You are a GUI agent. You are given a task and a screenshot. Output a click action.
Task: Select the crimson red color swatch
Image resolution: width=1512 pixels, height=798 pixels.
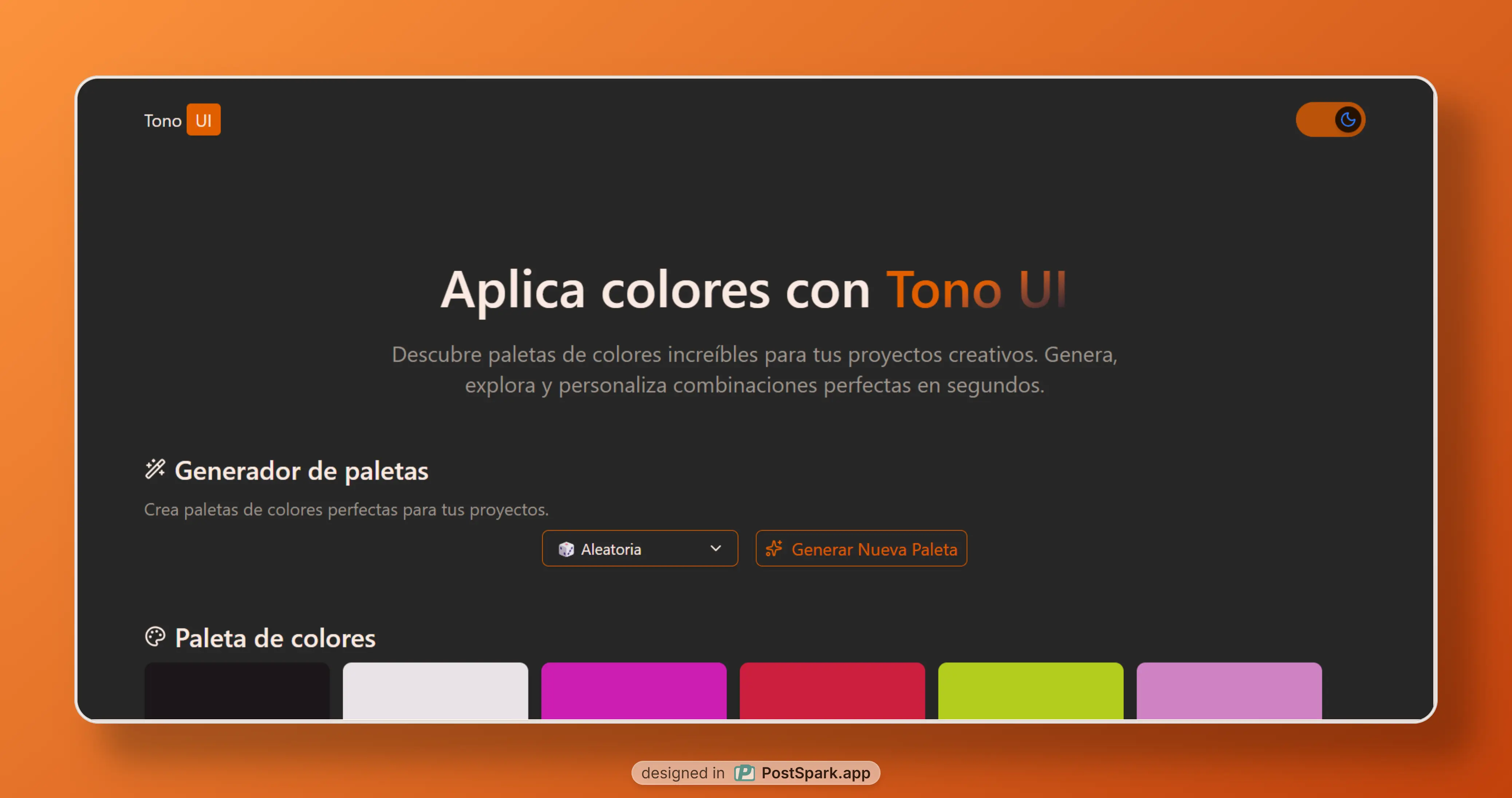832,691
